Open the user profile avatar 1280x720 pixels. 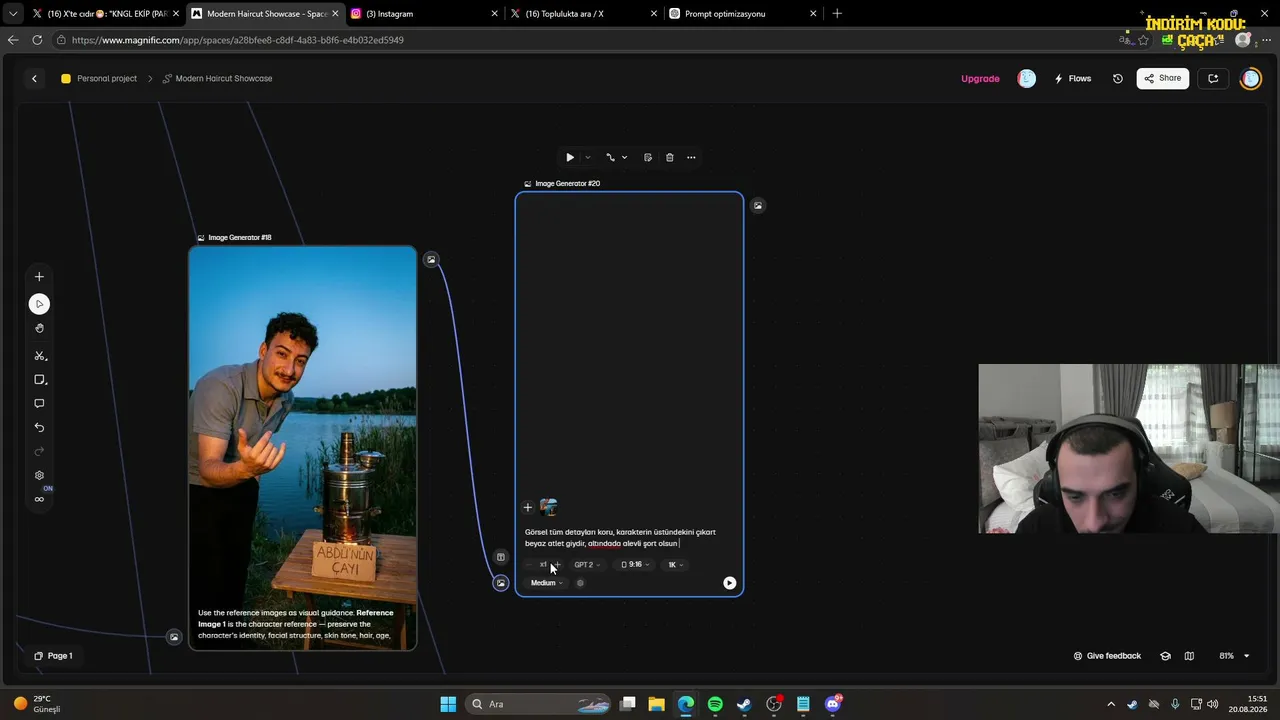(x=1251, y=79)
